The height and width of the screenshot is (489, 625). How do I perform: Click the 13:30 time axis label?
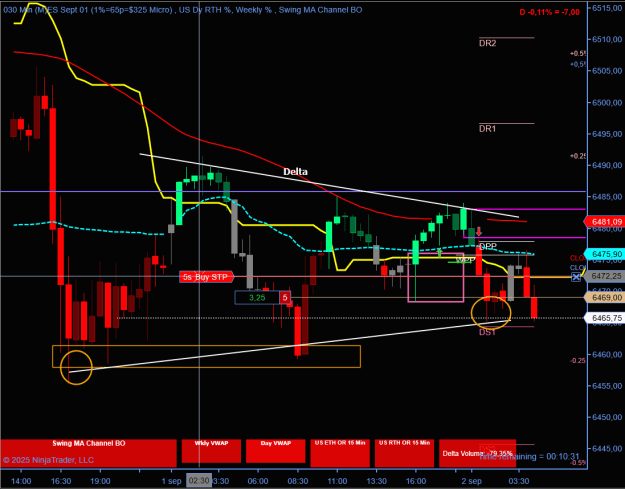click(x=376, y=481)
